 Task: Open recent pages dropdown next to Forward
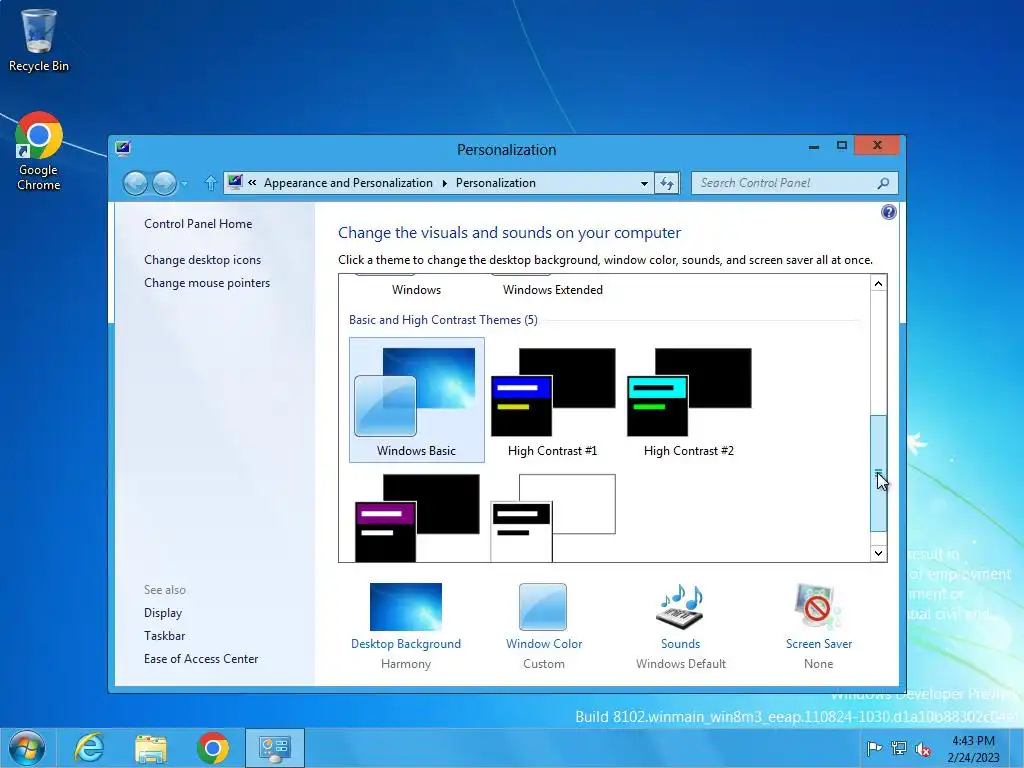pos(184,184)
